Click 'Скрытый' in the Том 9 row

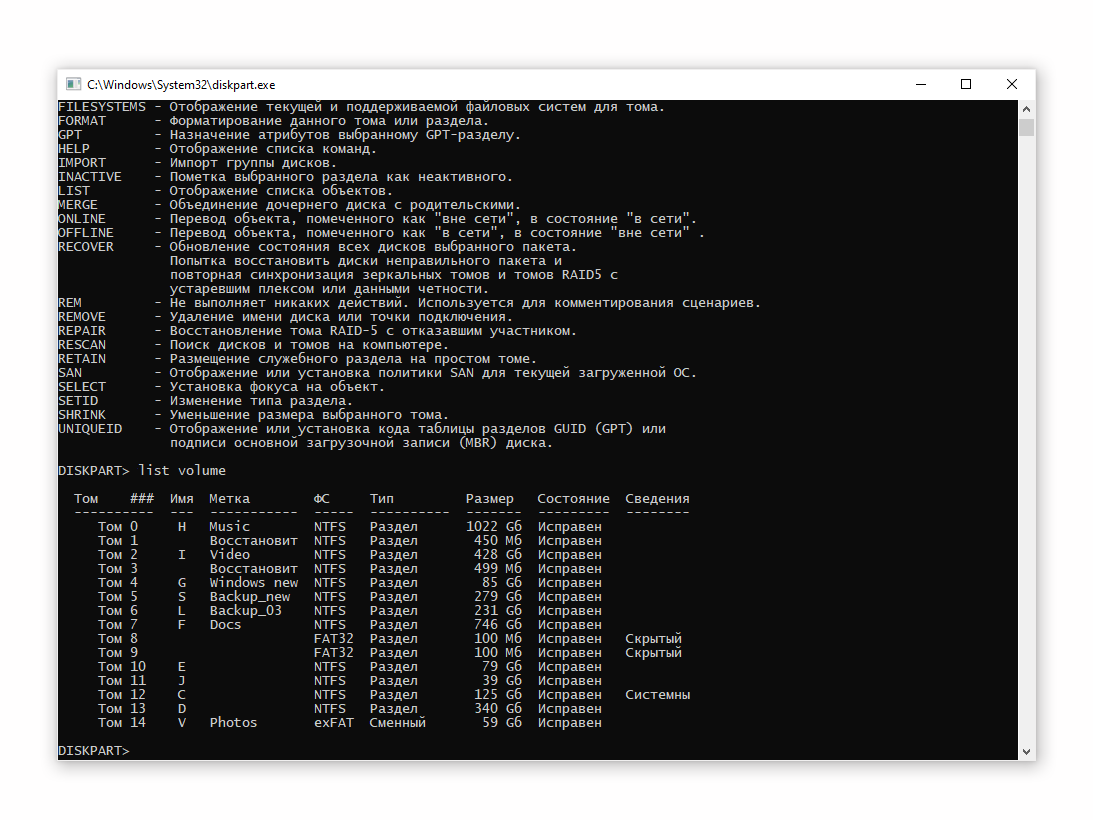[x=653, y=653]
